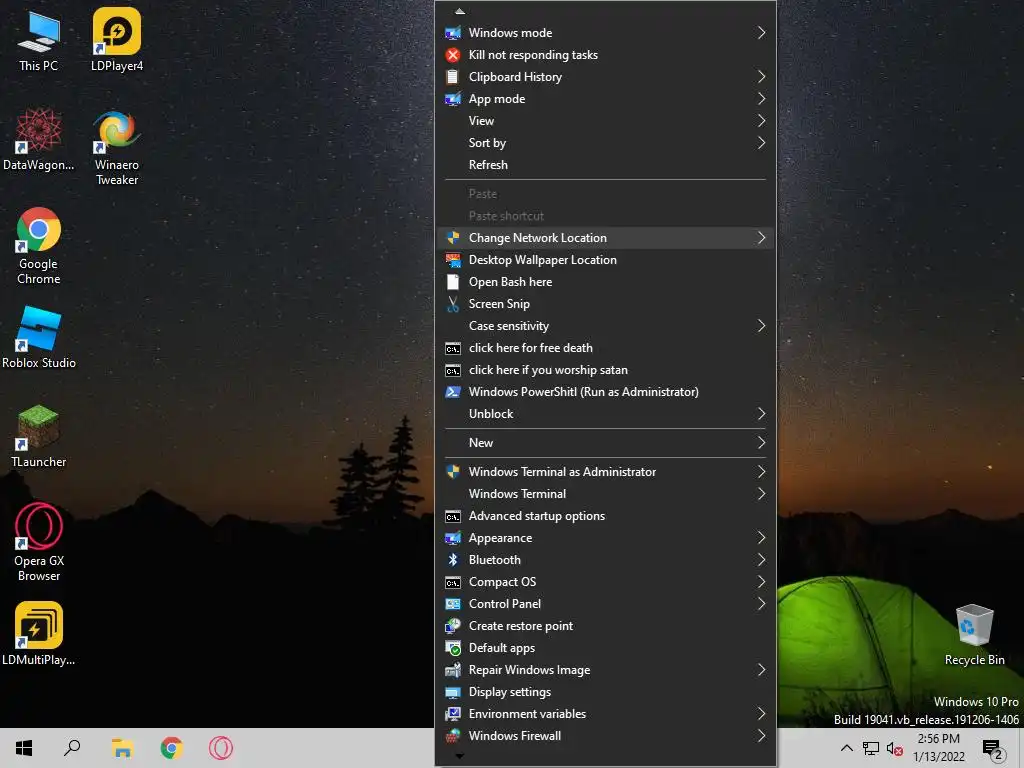This screenshot has height=768, width=1024.
Task: Click the network tray icon
Action: pyautogui.click(x=871, y=748)
